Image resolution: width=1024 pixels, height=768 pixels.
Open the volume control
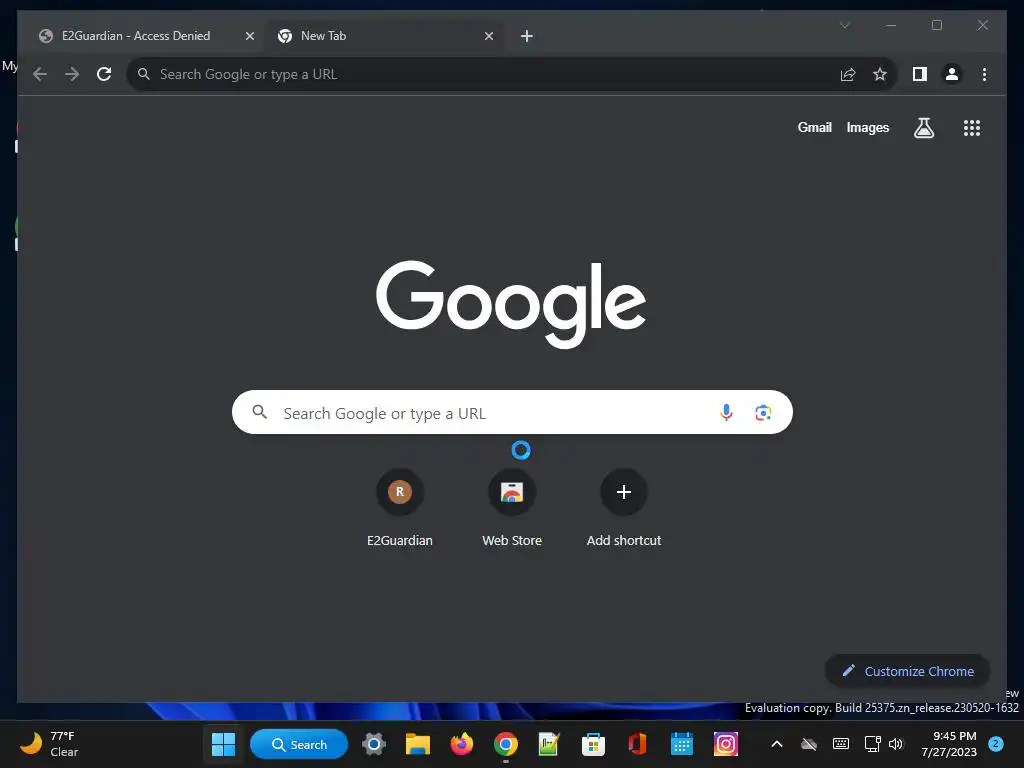pyautogui.click(x=896, y=744)
